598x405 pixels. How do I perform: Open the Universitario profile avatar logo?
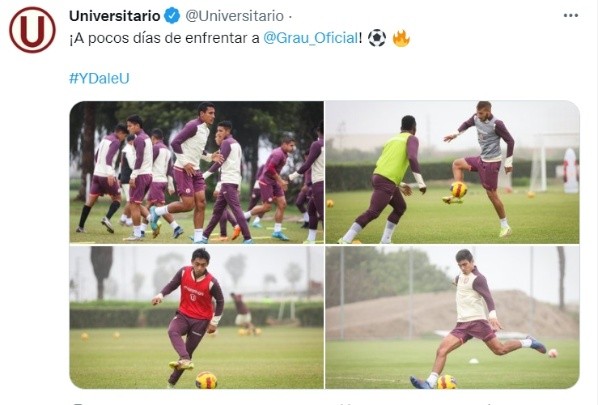[32, 30]
